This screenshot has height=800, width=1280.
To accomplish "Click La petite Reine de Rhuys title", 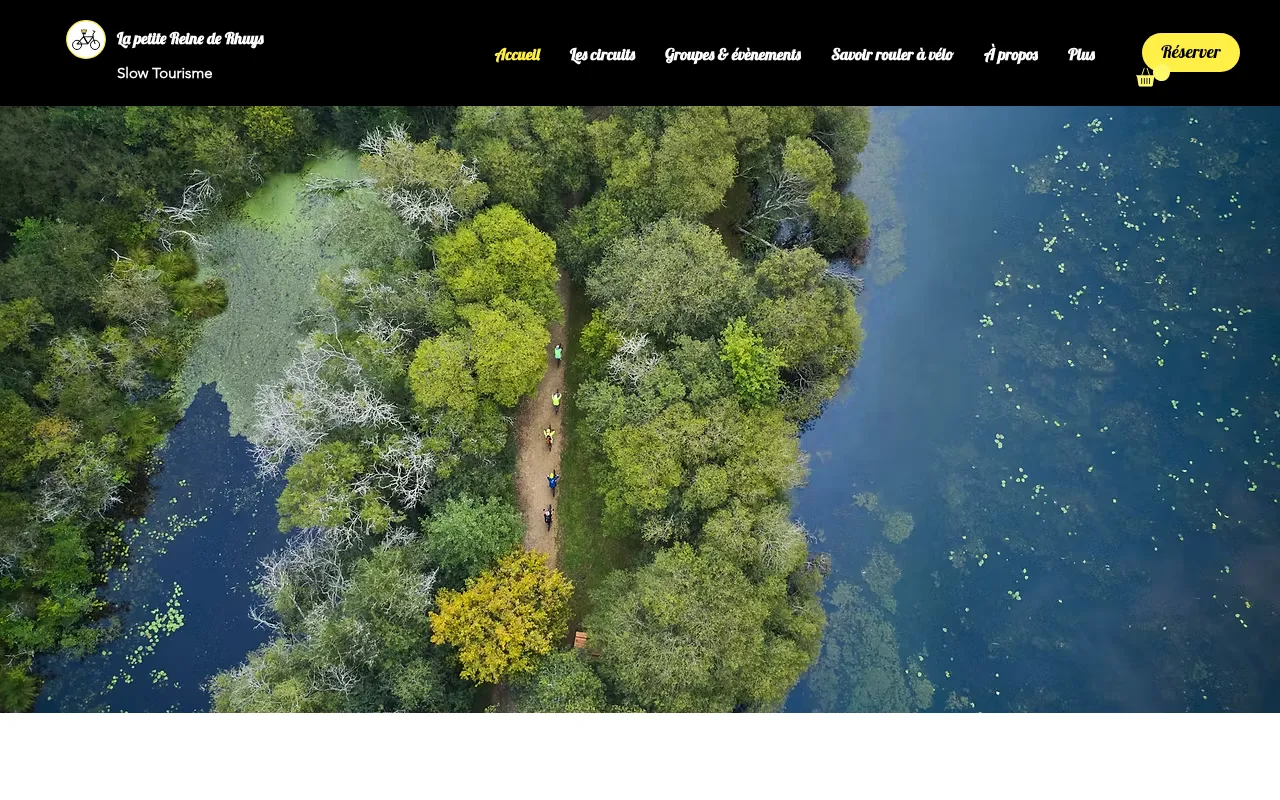I will pyautogui.click(x=190, y=38).
